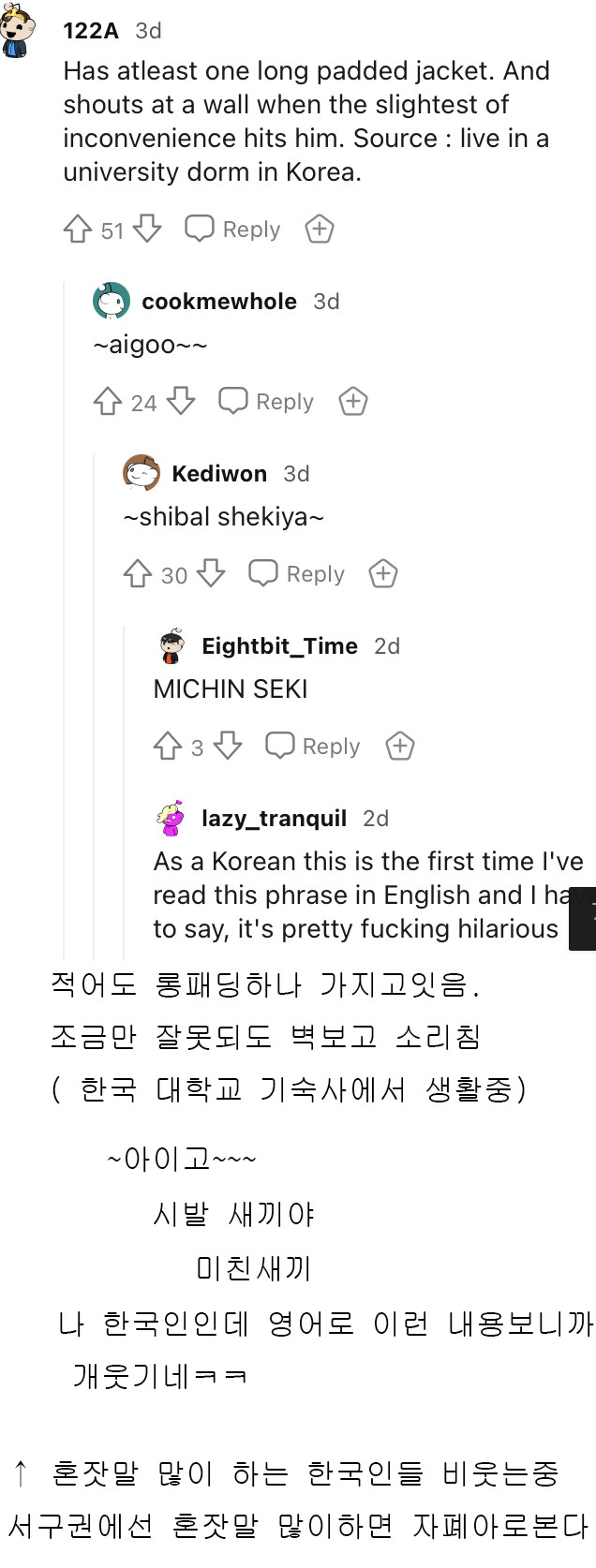Upvote the comment by 122A
This screenshot has width=596, height=1568.
77,228
